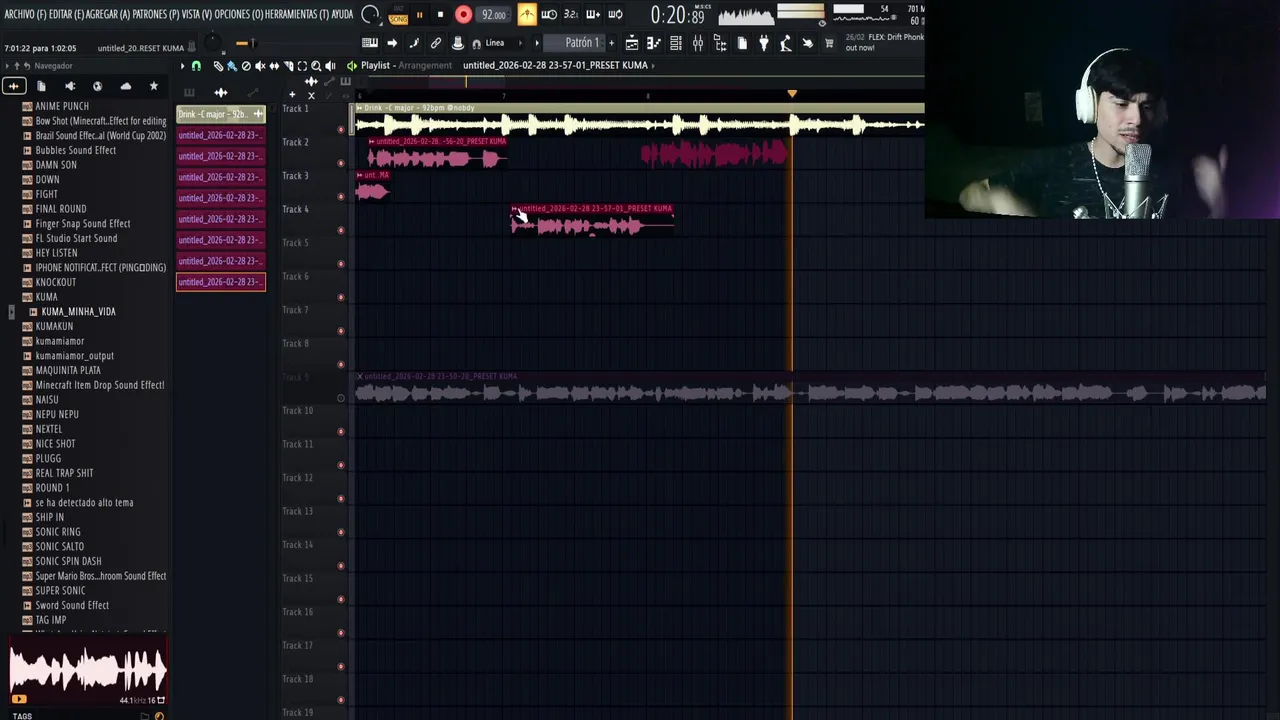Click the red record button
The image size is (1280, 720).
pyautogui.click(x=463, y=14)
